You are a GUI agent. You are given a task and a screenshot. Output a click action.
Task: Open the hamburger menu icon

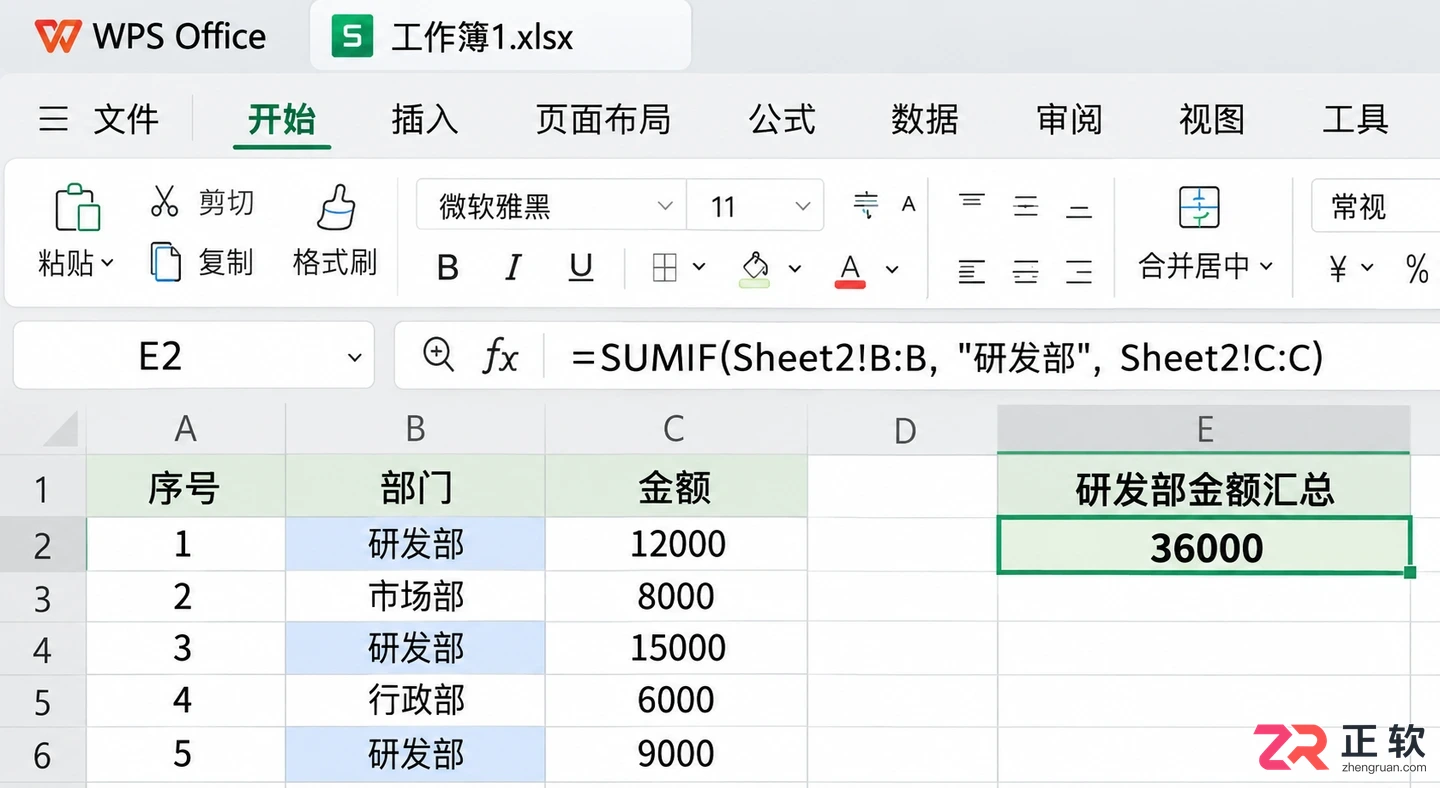point(54,120)
